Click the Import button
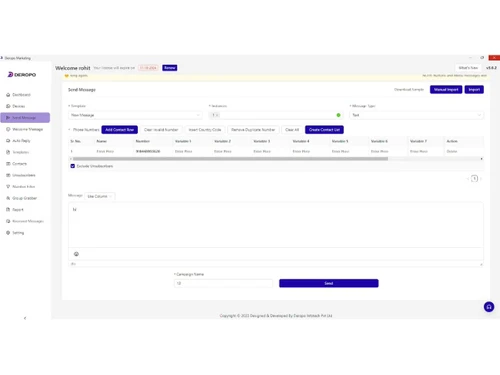 (474, 90)
